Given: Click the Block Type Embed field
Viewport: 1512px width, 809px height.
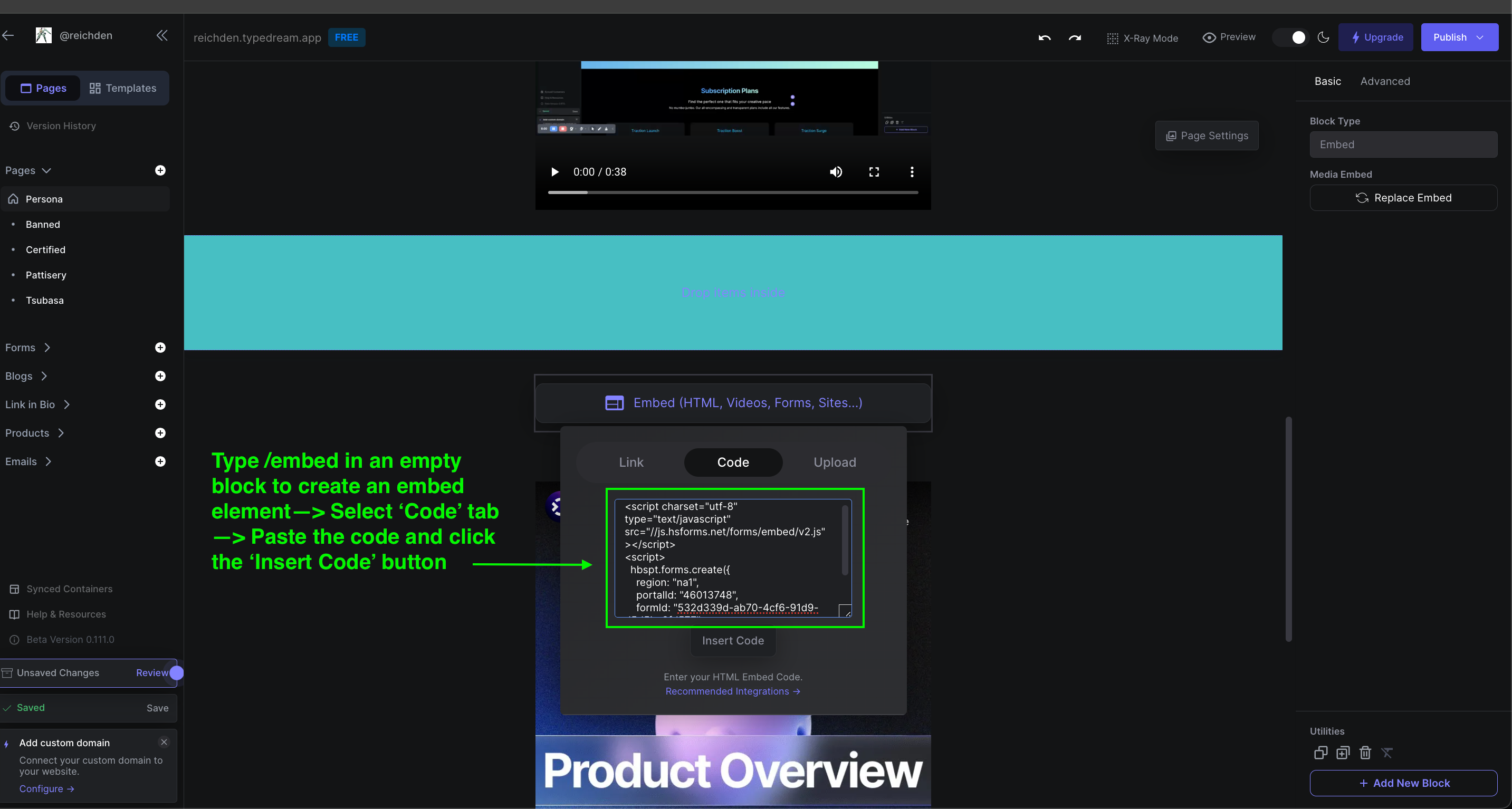Looking at the screenshot, I should (x=1403, y=145).
